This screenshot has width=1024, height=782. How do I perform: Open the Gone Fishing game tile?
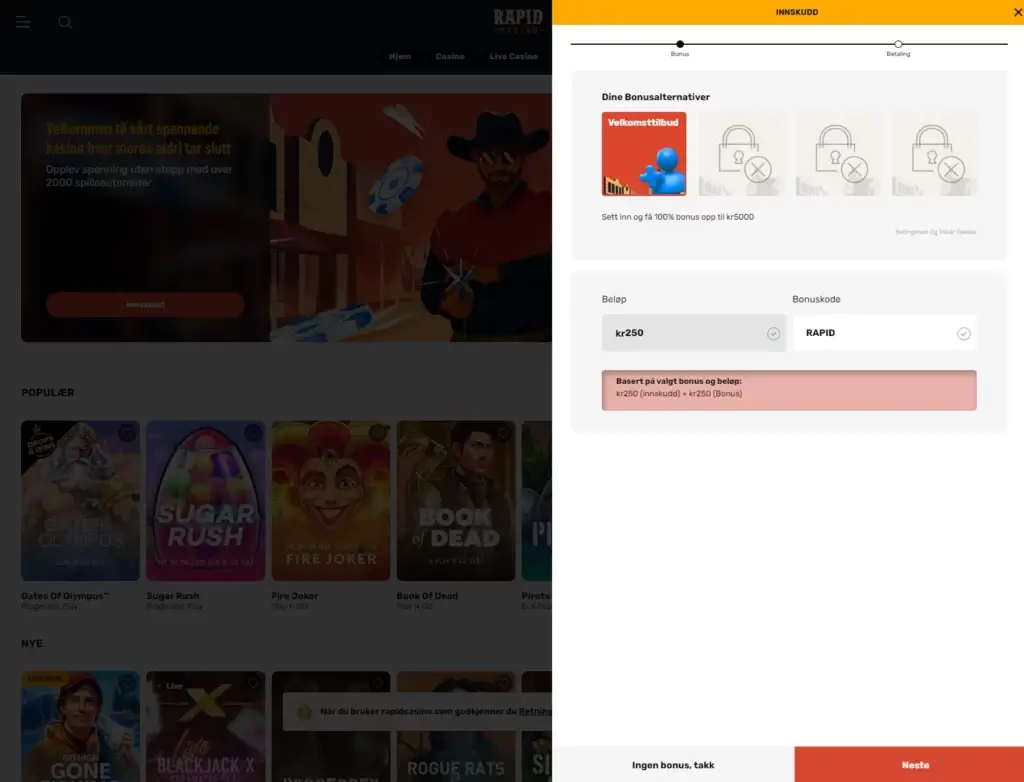[x=80, y=726]
